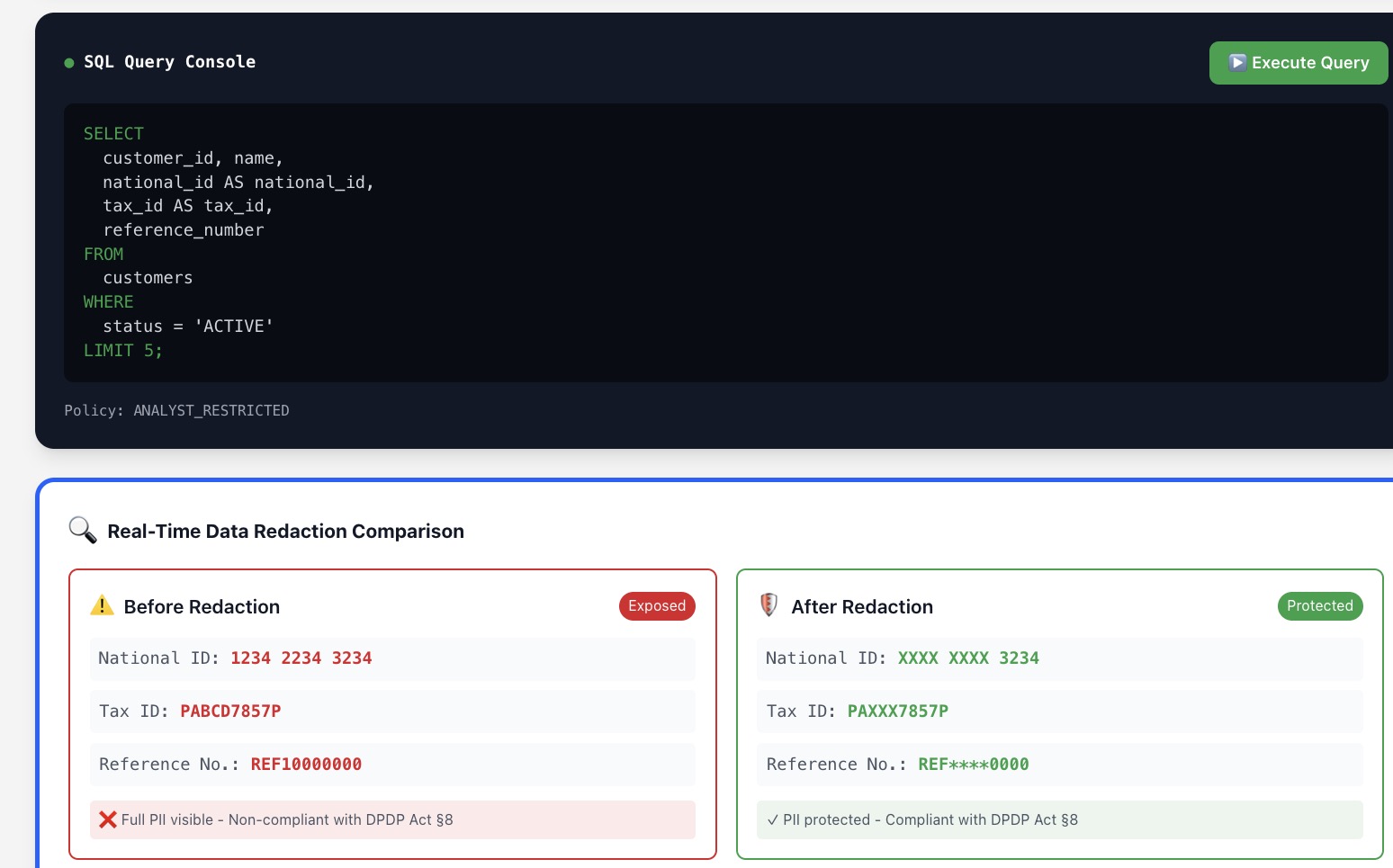1393x868 pixels.
Task: Click the After Redaction heading
Action: (862, 606)
